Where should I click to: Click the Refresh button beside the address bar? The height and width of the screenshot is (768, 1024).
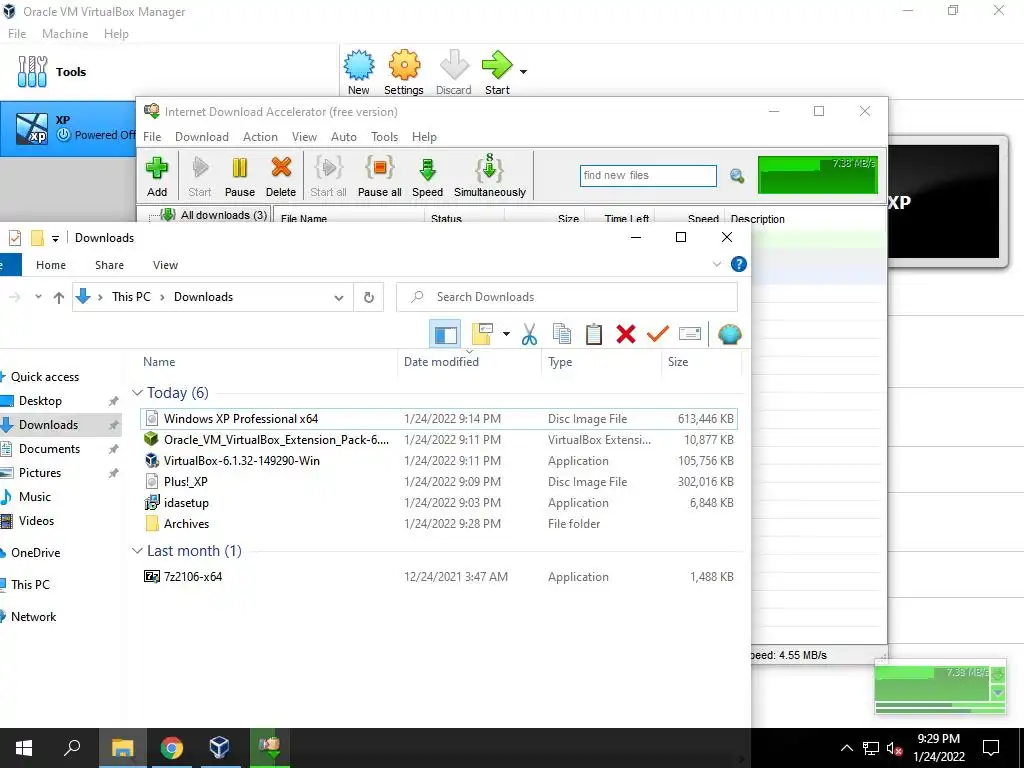[x=369, y=297]
